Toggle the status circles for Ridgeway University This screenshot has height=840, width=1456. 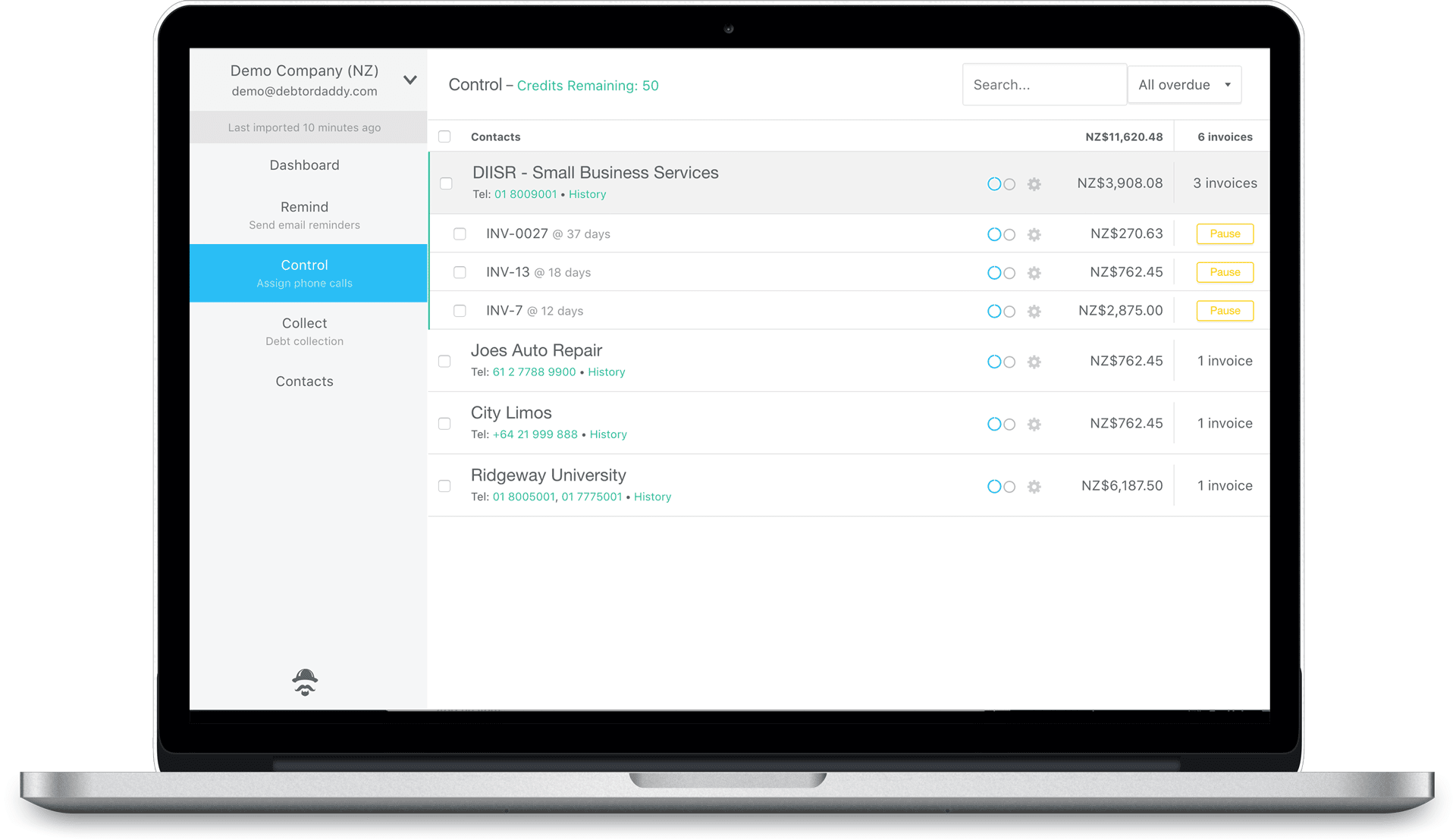point(1001,487)
